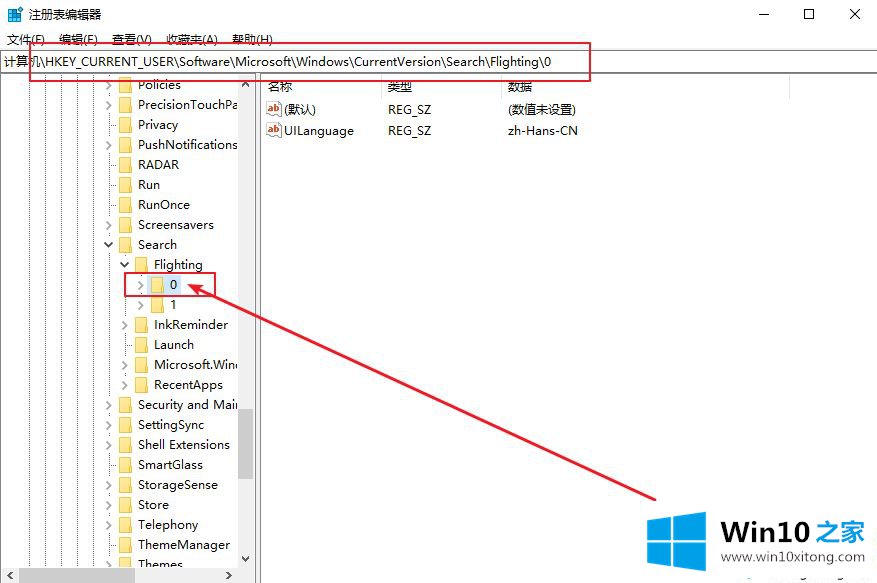Expand the Telephony key
Image resolution: width=877 pixels, height=583 pixels.
tap(109, 525)
